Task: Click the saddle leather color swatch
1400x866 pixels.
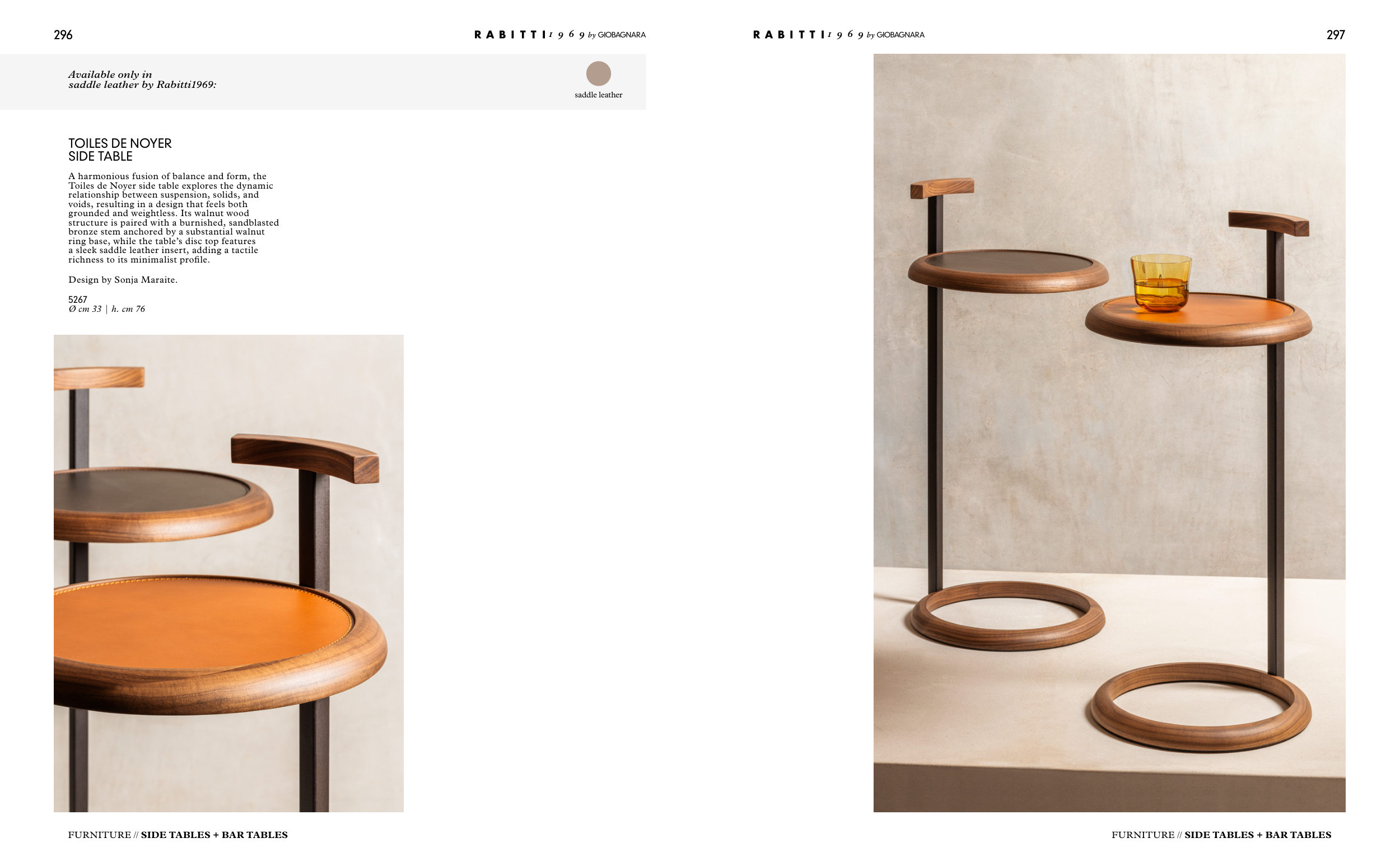Action: pos(598,73)
